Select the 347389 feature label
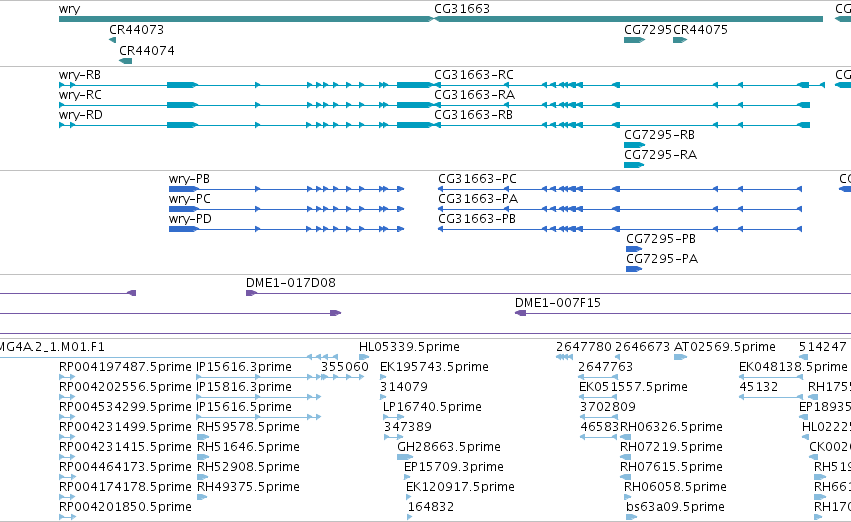This screenshot has width=851, height=522. [x=408, y=428]
